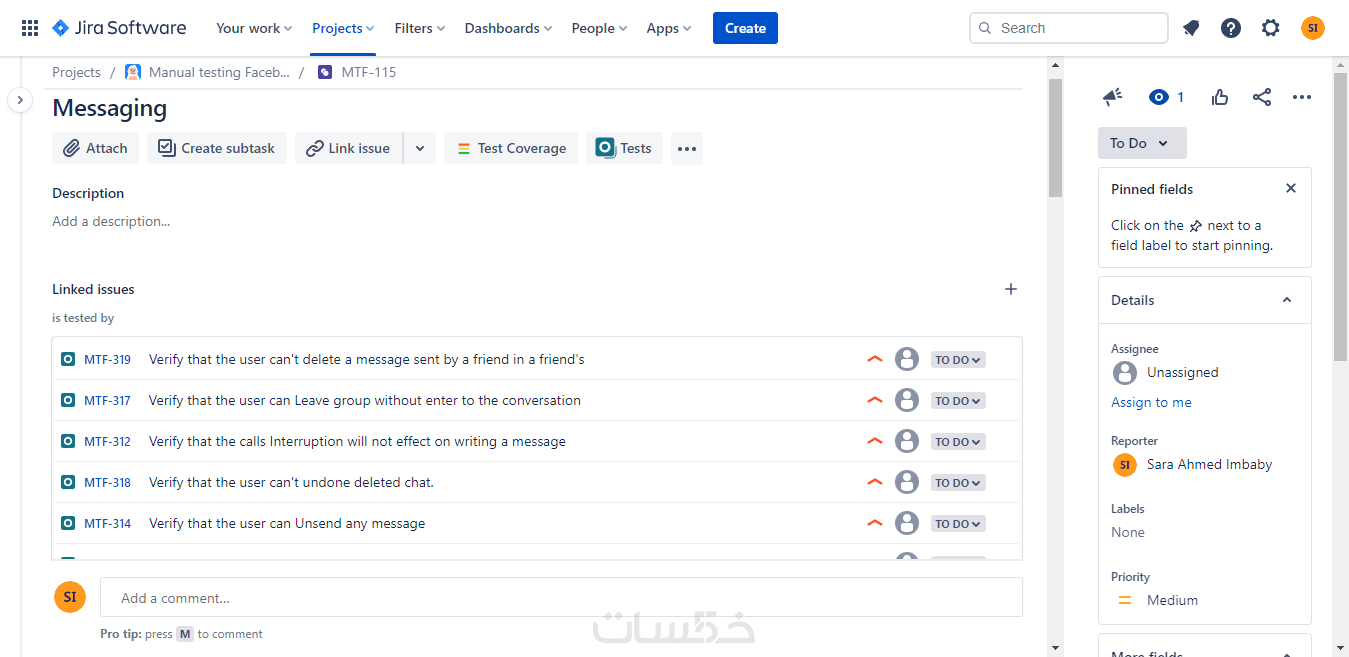1349x657 pixels.
Task: Open the MTF-318 issue link
Action: pyautogui.click(x=107, y=482)
